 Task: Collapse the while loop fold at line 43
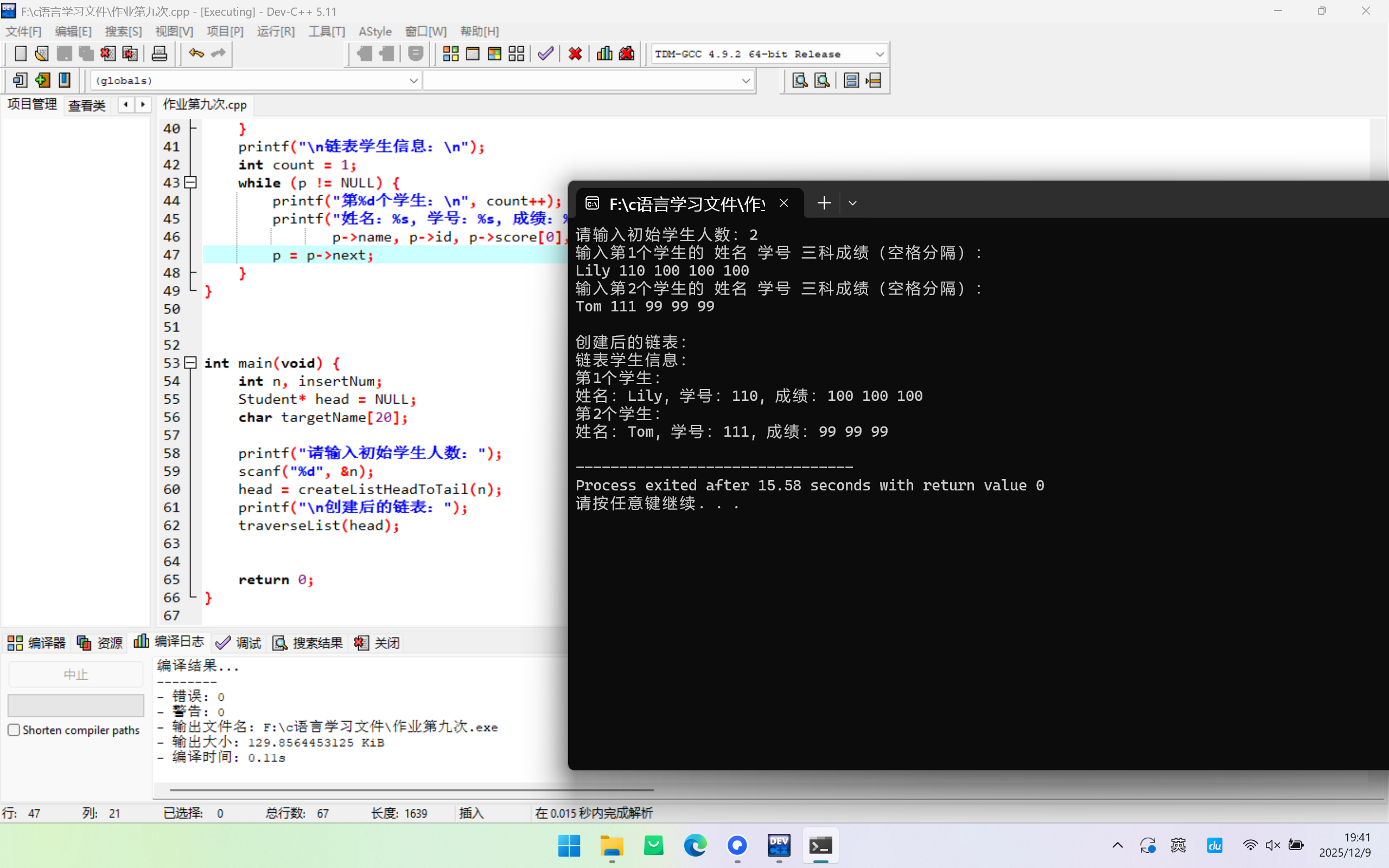point(190,183)
